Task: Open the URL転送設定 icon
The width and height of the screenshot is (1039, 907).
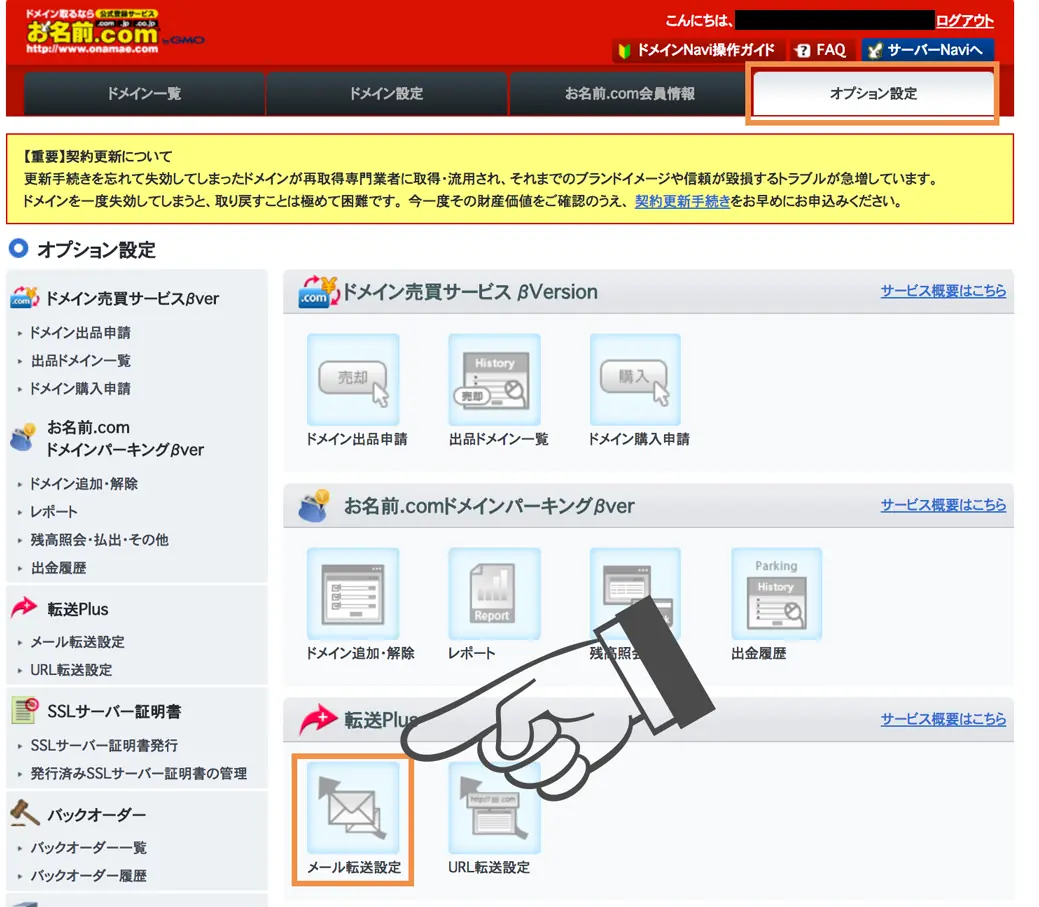Action: tap(494, 808)
